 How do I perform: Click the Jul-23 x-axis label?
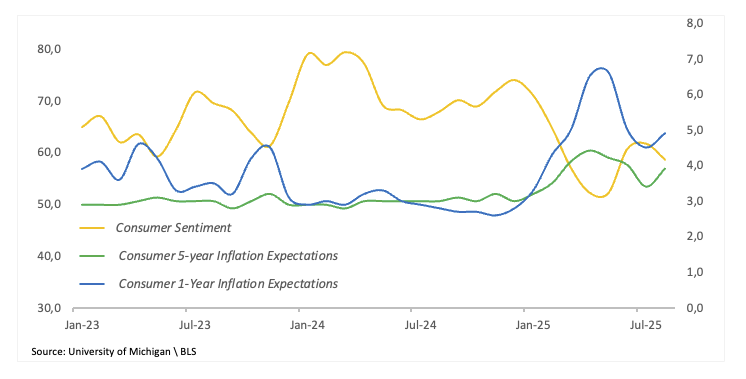(195, 325)
